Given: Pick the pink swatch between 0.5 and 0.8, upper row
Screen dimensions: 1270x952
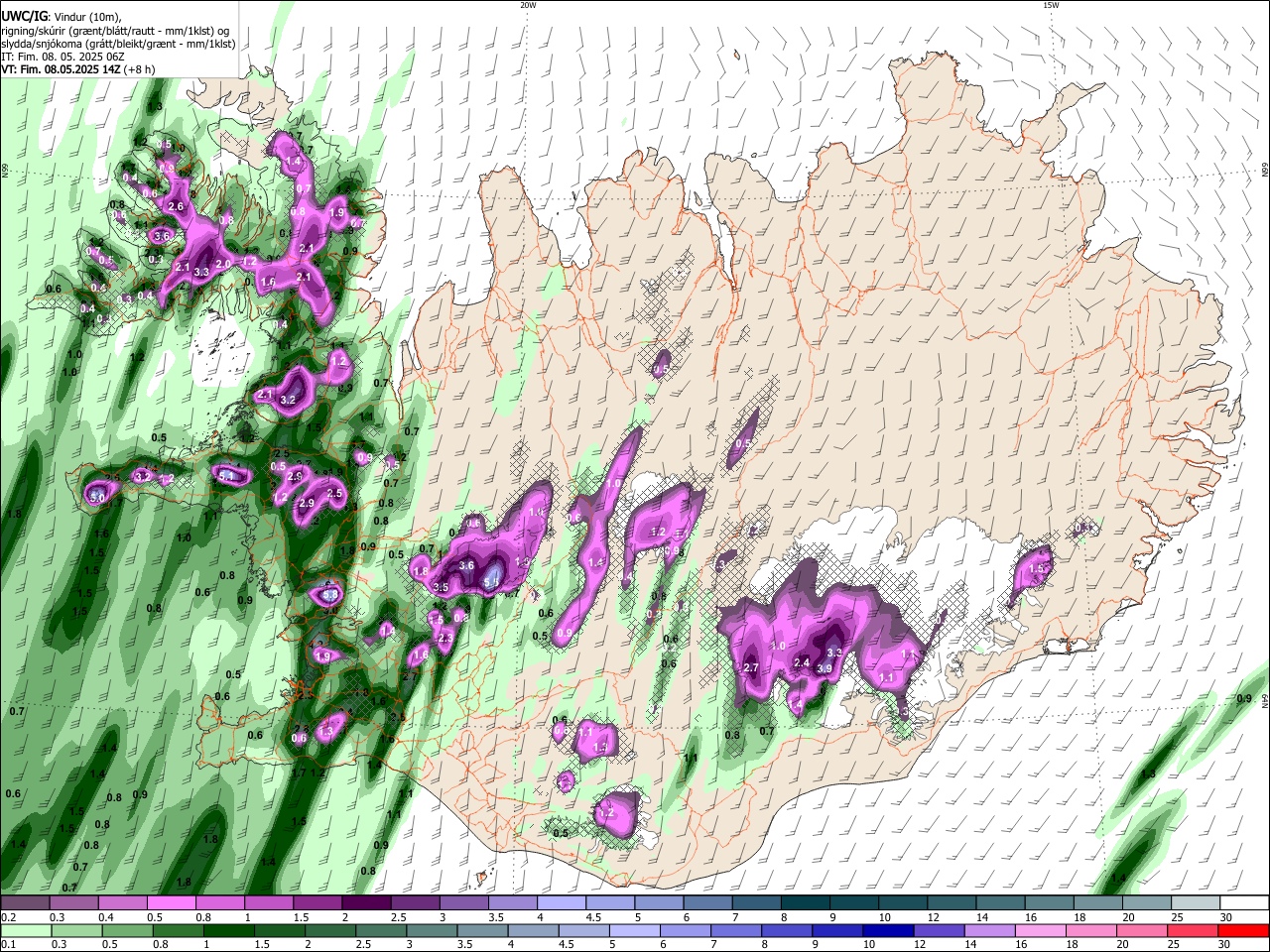Looking at the screenshot, I should [x=171, y=903].
